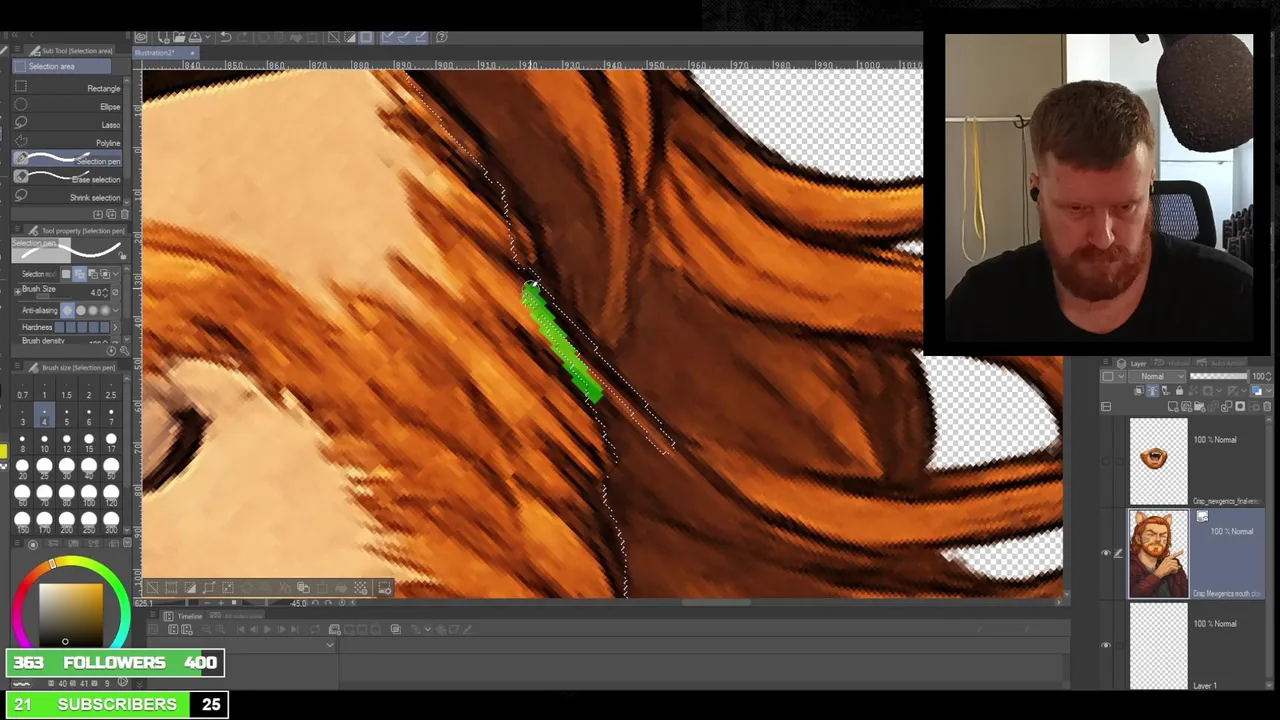The height and width of the screenshot is (720, 1280).
Task: Select the Layer 1 thumbnail
Action: tap(1158, 645)
